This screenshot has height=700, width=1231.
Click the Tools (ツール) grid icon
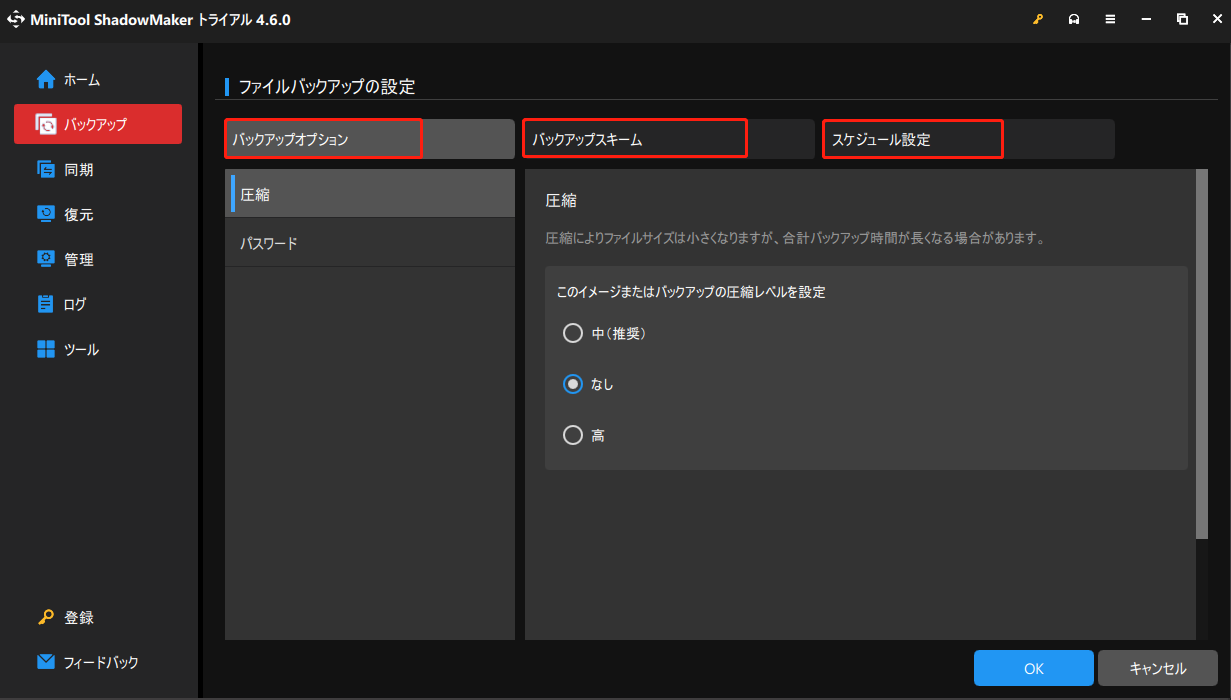(46, 349)
